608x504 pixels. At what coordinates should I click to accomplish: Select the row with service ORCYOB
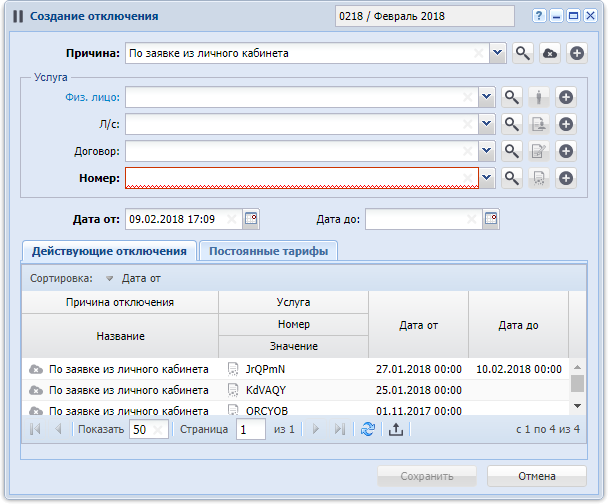coord(295,409)
